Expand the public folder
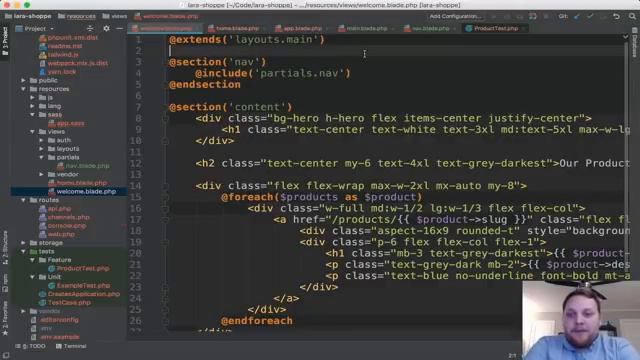This screenshot has height=360, width=640. click(x=24, y=80)
